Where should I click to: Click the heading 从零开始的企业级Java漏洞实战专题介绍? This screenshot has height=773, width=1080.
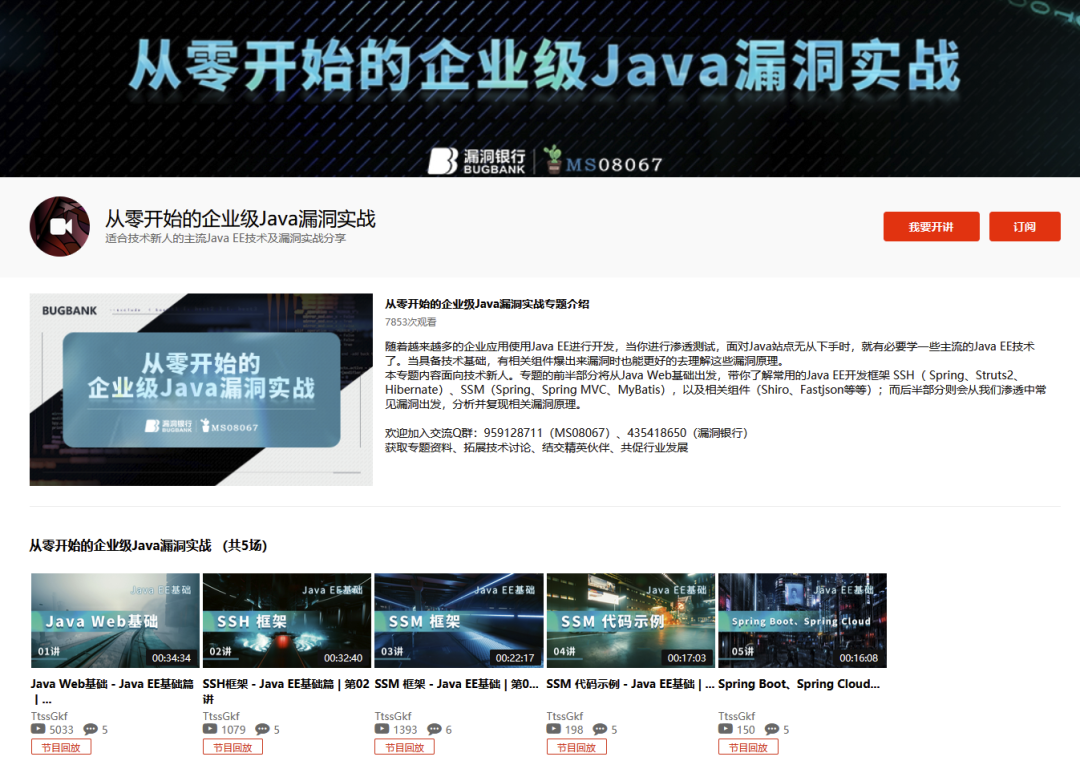pos(487,304)
